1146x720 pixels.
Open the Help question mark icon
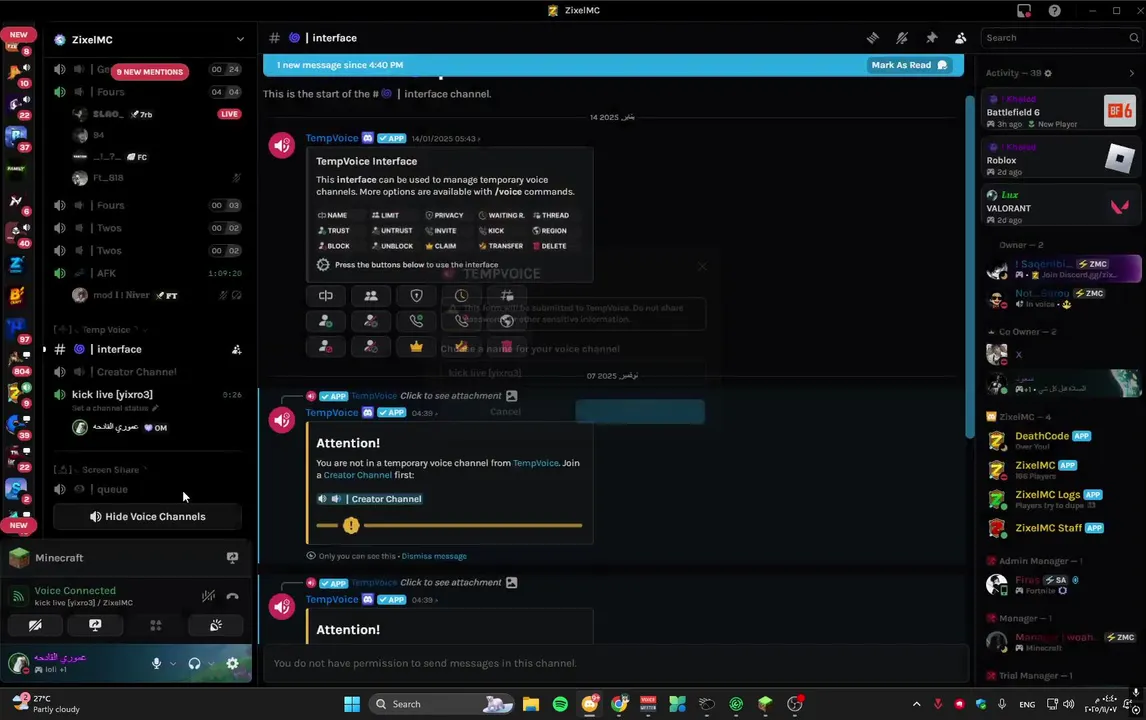[1055, 10]
